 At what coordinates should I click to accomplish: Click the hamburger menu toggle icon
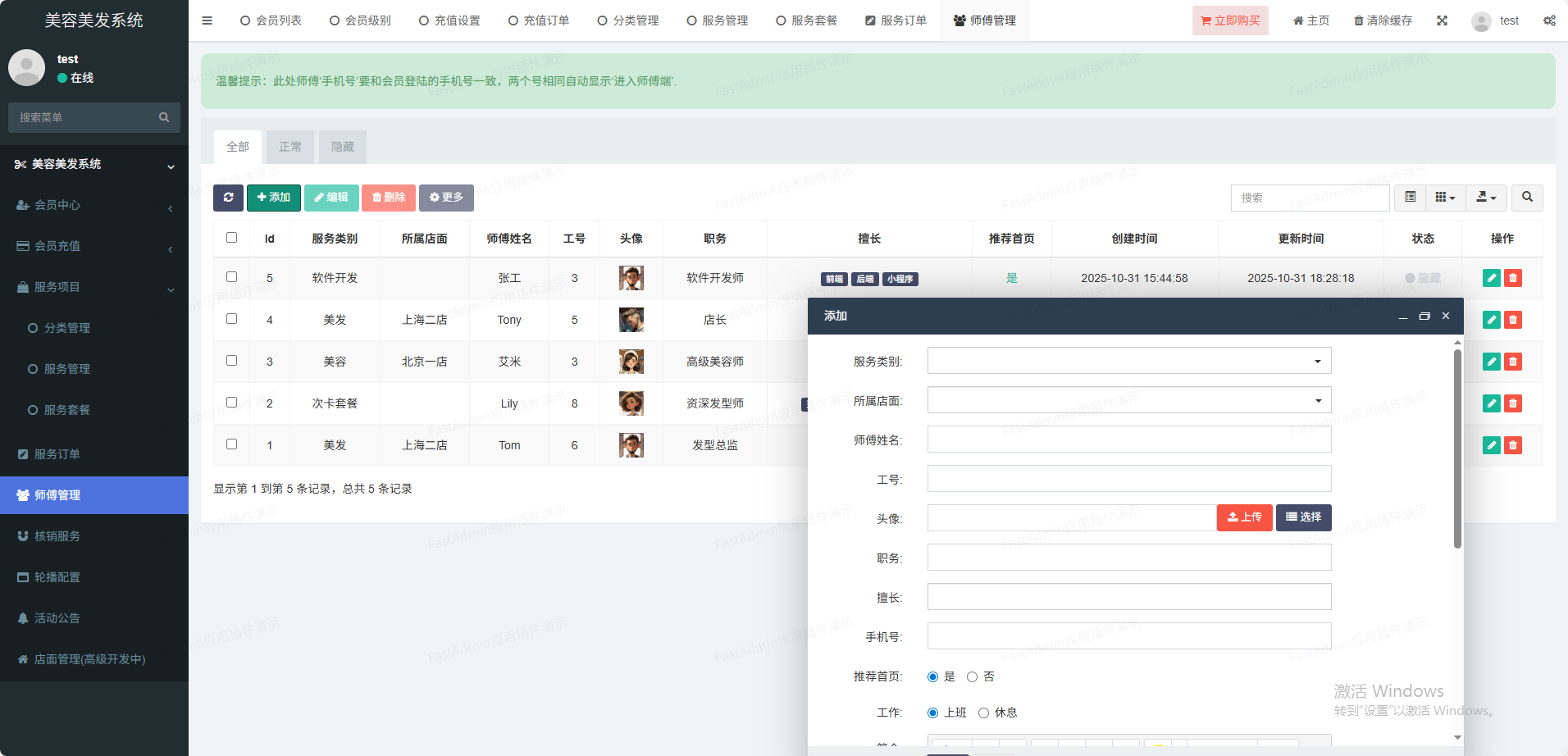tap(207, 20)
